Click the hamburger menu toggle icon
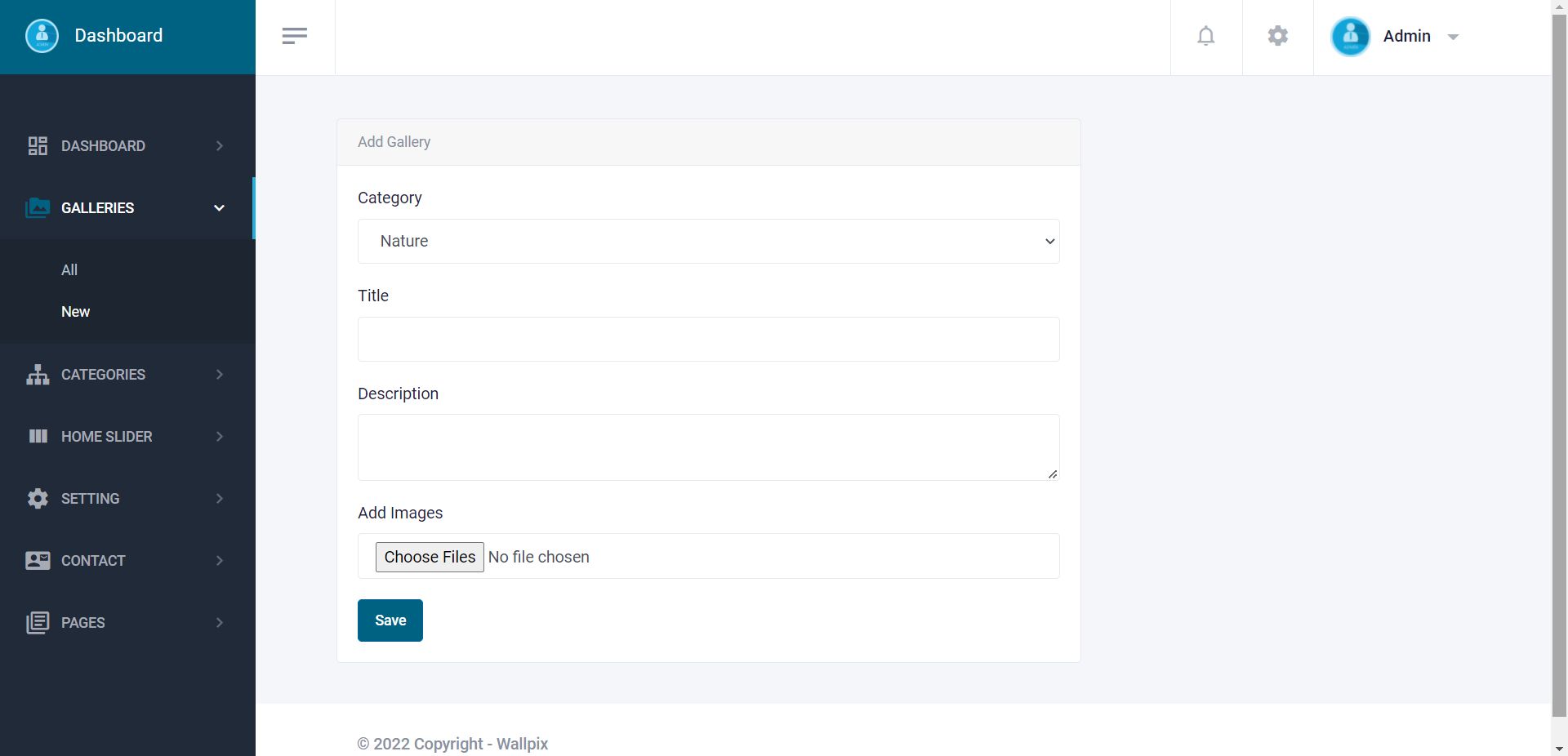 point(295,36)
